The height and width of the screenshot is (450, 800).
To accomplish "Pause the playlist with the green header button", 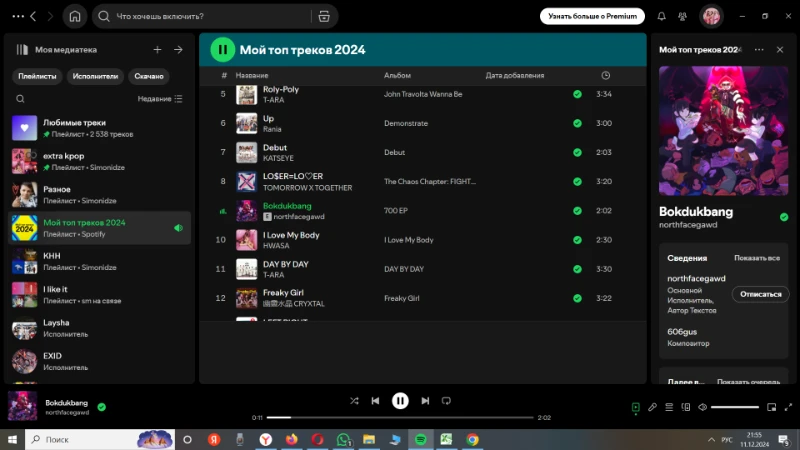I will click(222, 49).
